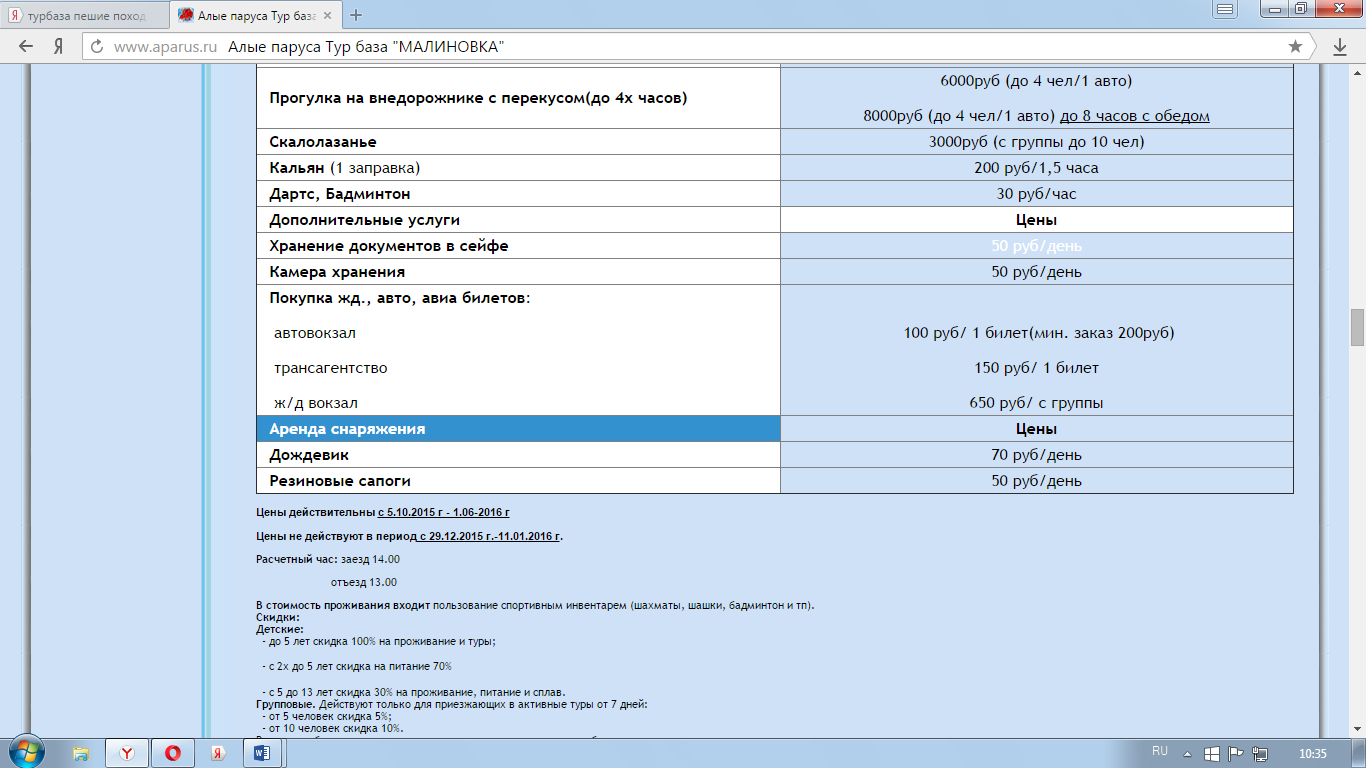Click the 'Дождевик' row label
The height and width of the screenshot is (768, 1366).
309,455
